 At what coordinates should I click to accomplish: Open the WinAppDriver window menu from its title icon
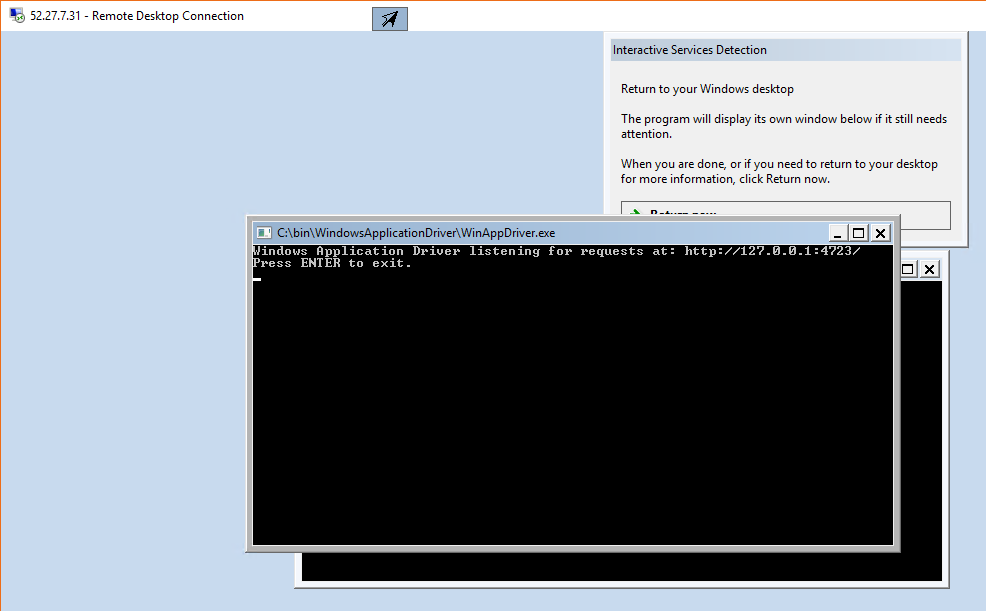263,232
